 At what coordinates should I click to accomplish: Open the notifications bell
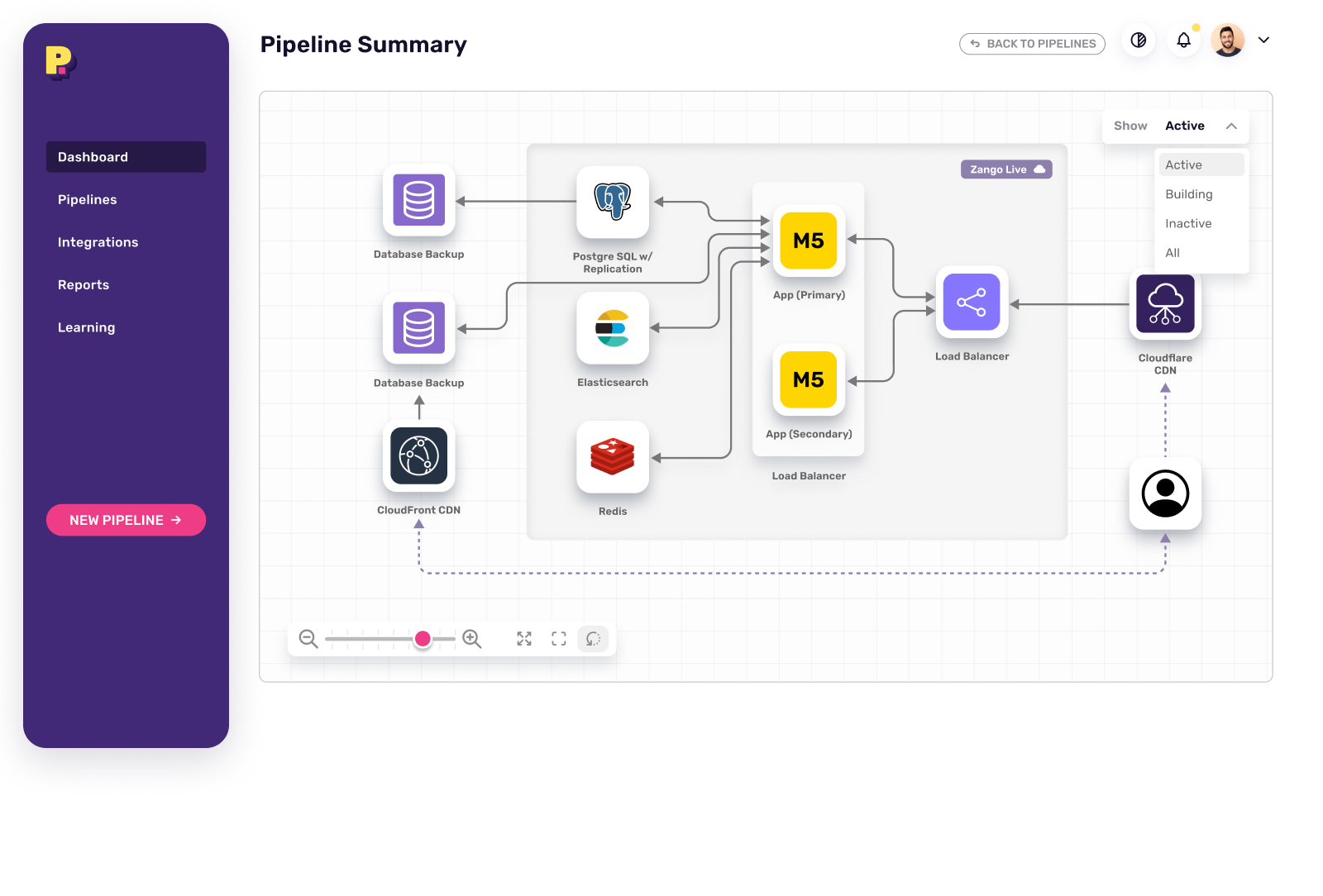tap(1183, 41)
